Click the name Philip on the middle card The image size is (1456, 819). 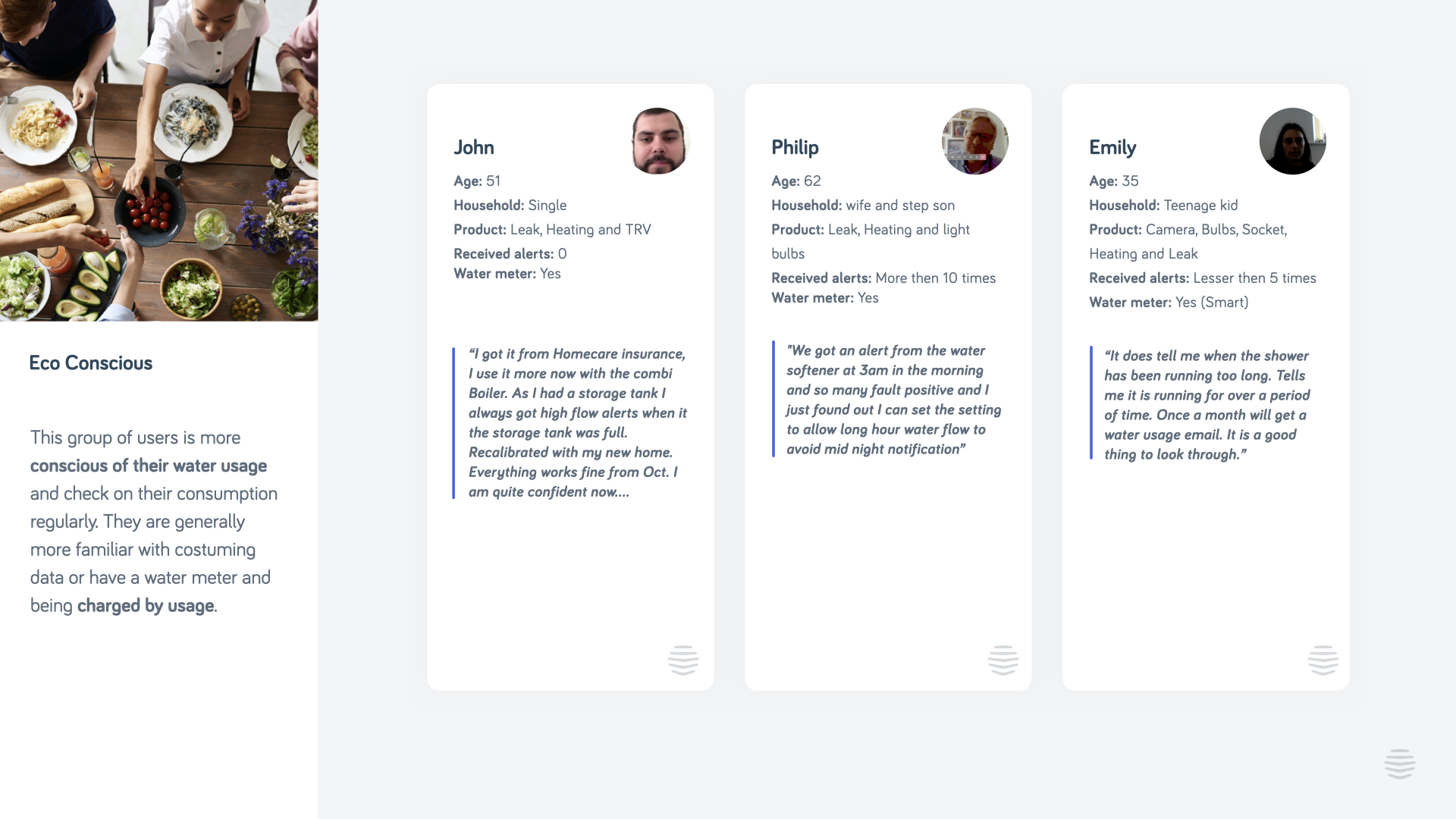tap(795, 147)
